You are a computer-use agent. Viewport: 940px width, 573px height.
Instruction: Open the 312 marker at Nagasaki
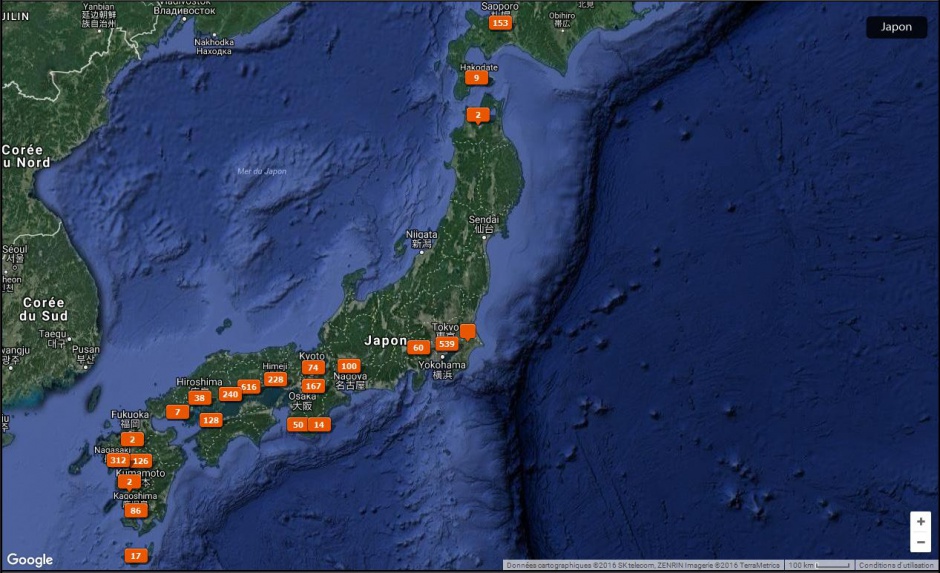click(118, 460)
